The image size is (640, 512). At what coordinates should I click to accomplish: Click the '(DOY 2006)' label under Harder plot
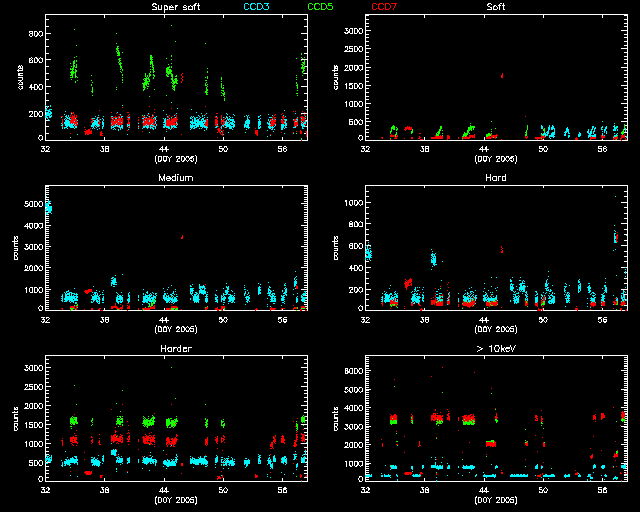tap(175, 500)
